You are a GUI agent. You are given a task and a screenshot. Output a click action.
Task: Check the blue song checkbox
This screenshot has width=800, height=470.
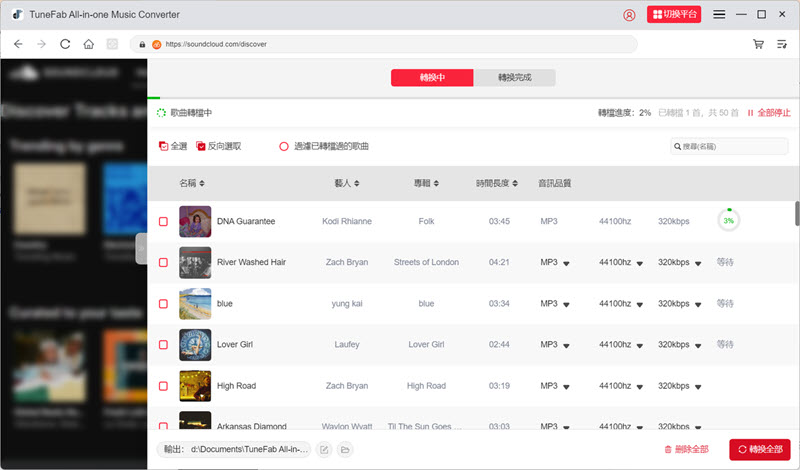[x=163, y=304]
